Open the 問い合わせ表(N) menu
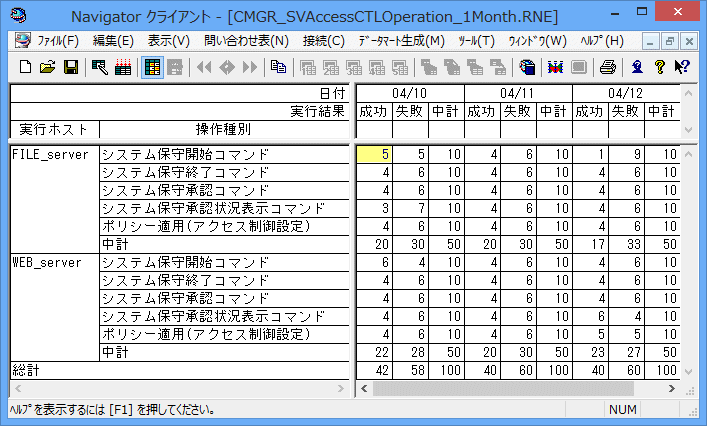The height and width of the screenshot is (426, 707). [246, 41]
